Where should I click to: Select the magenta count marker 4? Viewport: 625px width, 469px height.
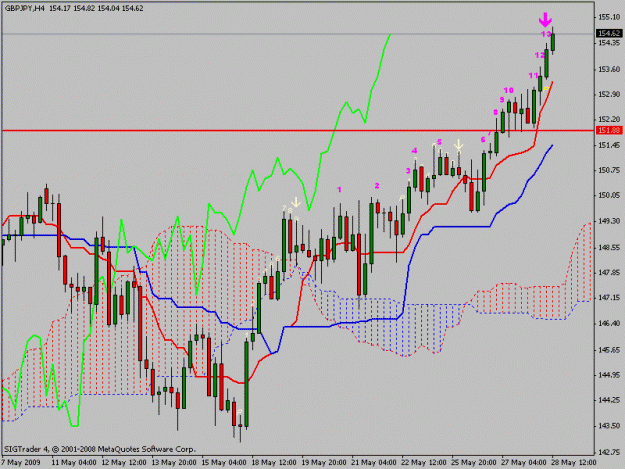point(415,151)
